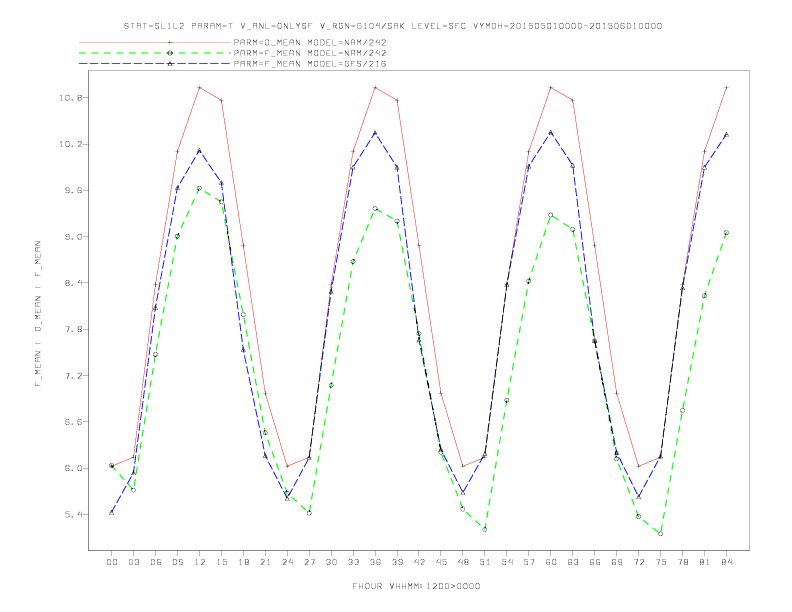
Task: Click the x-axis forecast hour 15
Action: 221,562
